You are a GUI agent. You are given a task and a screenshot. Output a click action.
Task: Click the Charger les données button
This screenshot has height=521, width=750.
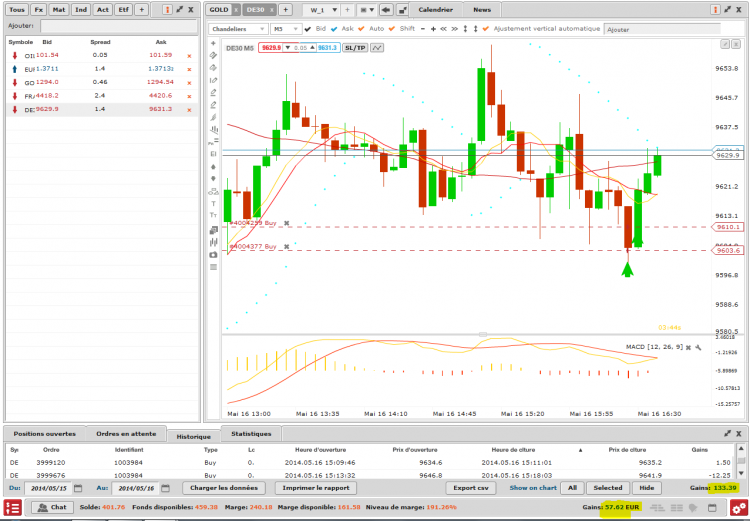(224, 488)
